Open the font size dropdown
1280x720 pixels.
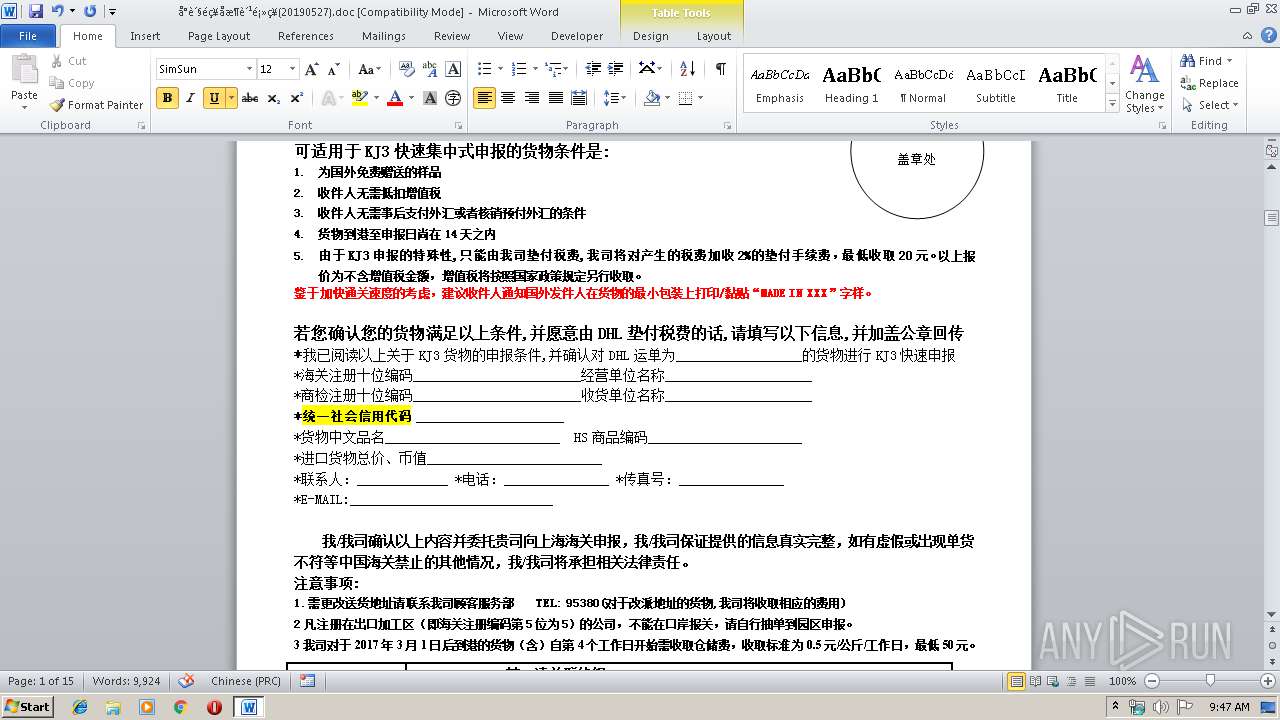(293, 69)
